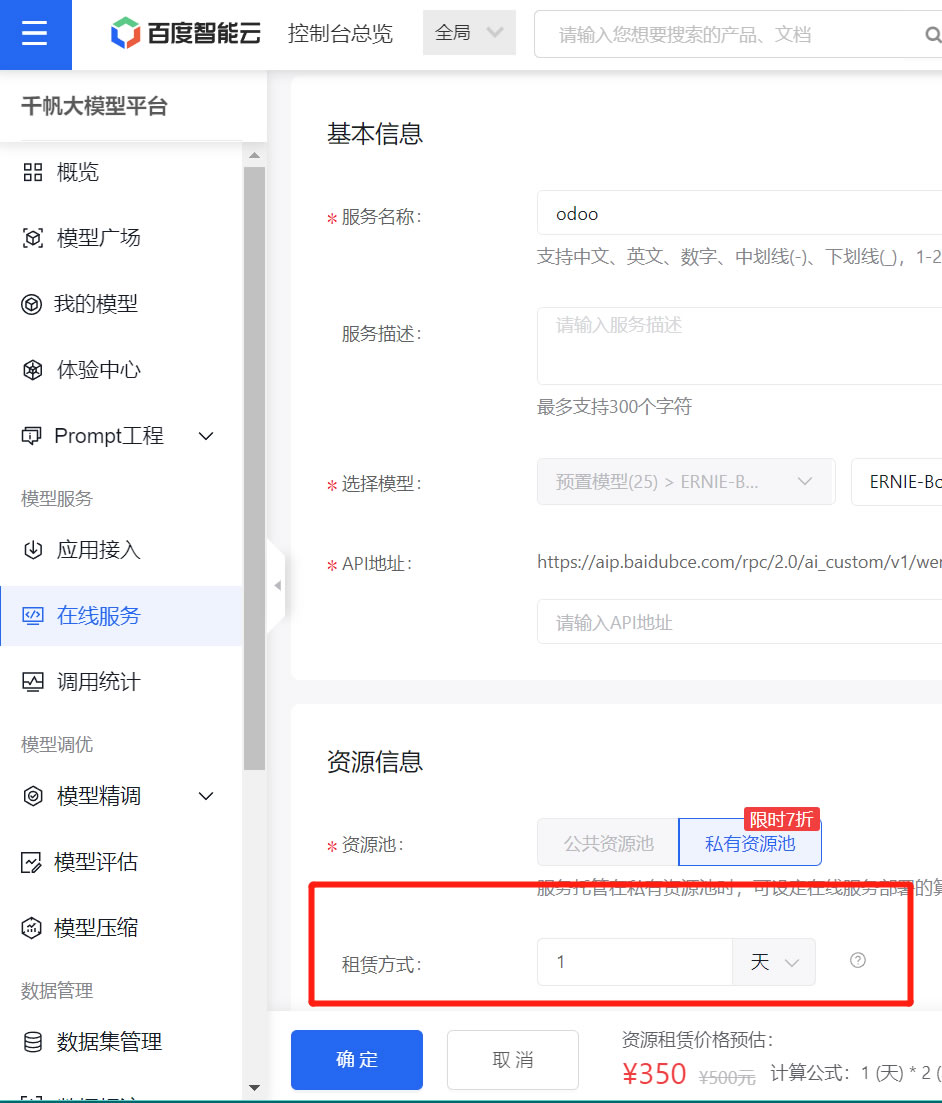Click the 取消 cancel button
The height and width of the screenshot is (1103, 942).
coord(513,1060)
